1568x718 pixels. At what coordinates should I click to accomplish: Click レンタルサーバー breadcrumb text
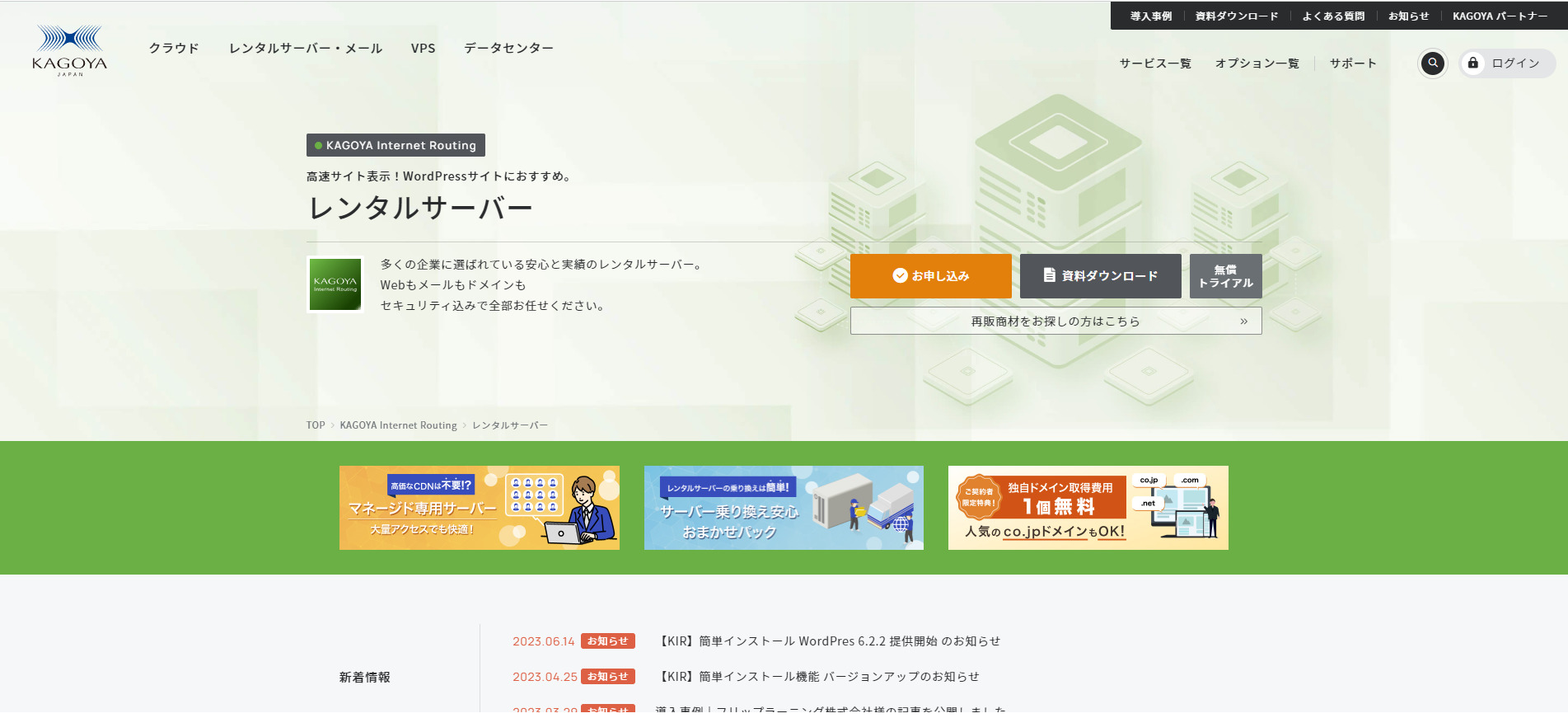tap(510, 425)
